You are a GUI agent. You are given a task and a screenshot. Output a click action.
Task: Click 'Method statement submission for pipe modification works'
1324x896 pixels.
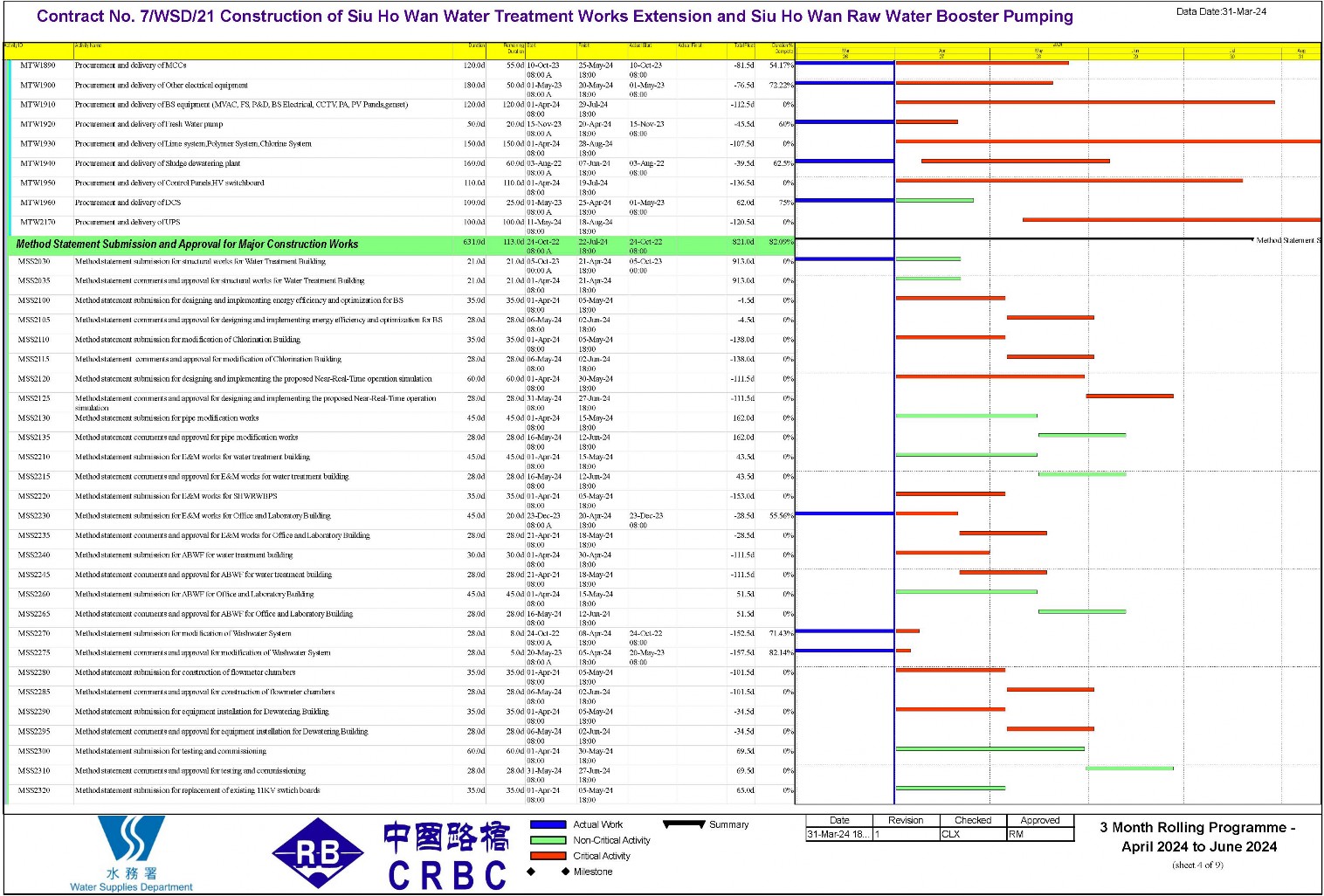[167, 418]
